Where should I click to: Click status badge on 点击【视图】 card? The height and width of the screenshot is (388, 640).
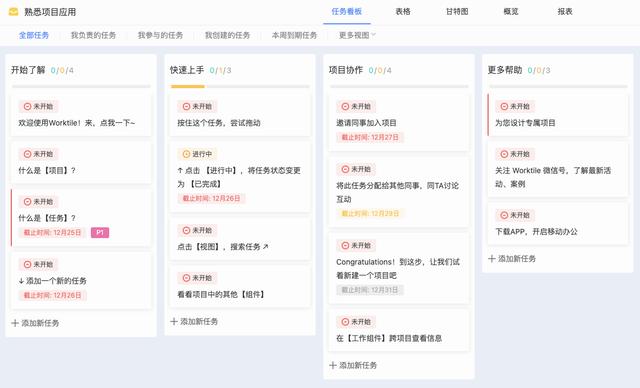point(197,231)
